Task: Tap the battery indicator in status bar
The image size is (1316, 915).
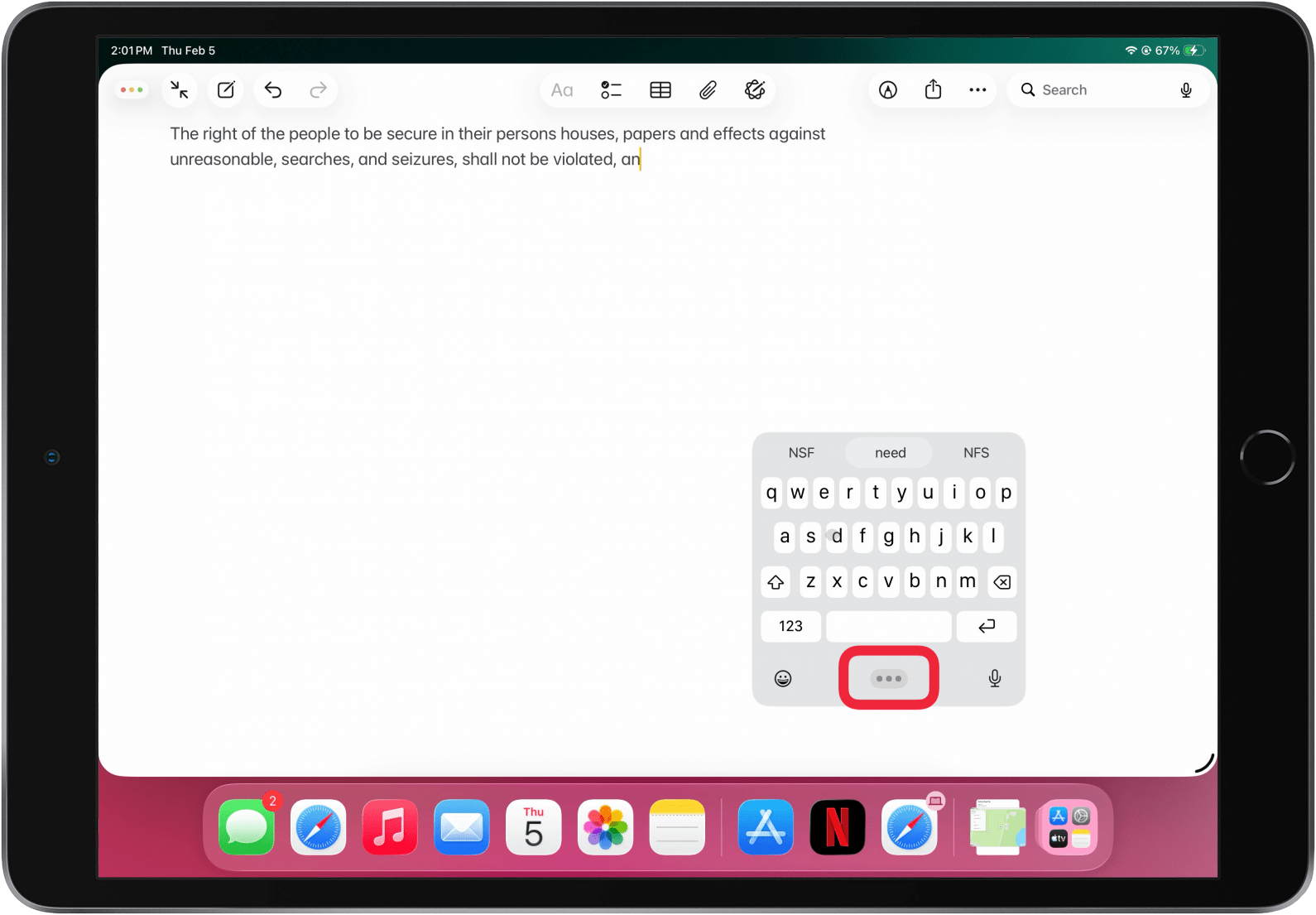Action: [1193, 51]
